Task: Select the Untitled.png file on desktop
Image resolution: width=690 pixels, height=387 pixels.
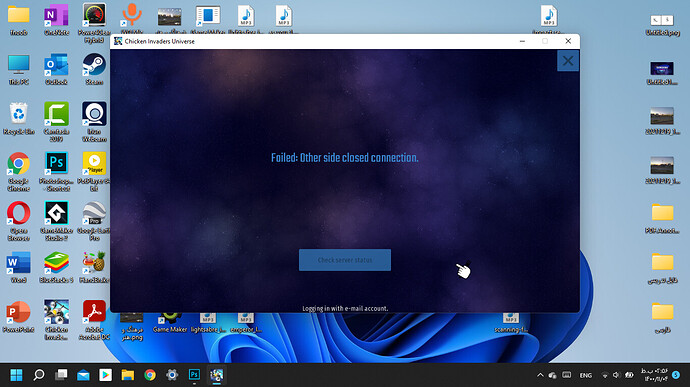Action: [662, 25]
